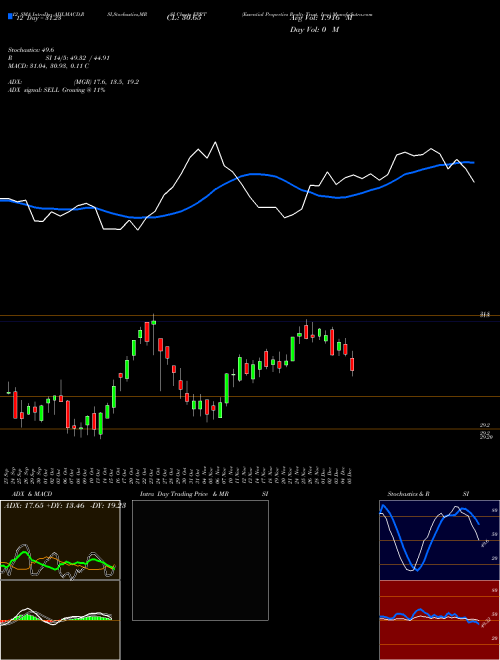Click the 'ADX: 17.65 +DY: 13.46 -DY: 19.23' header
Screen dimensions: 500x660
[x=65, y=506]
